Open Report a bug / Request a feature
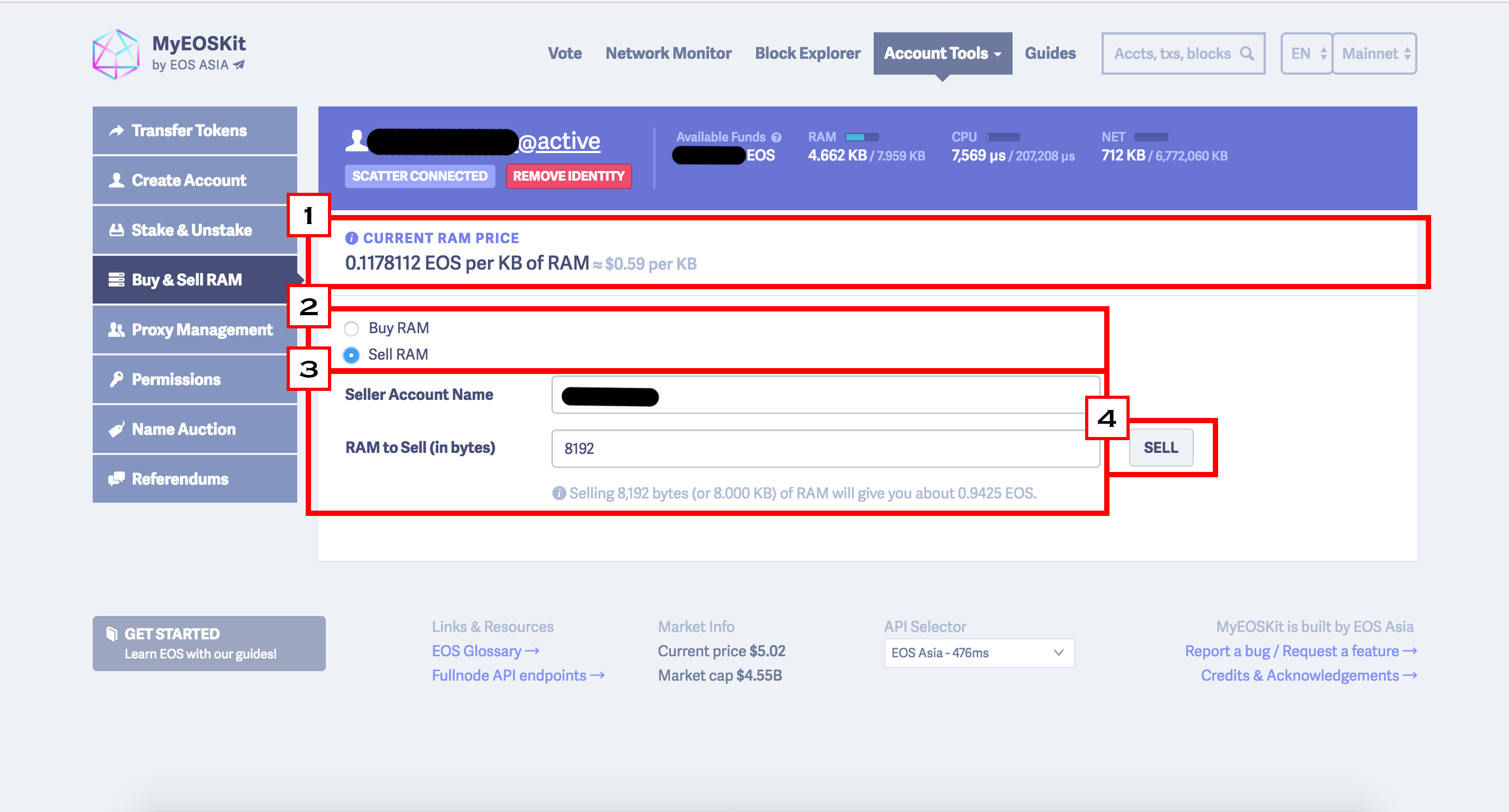The width and height of the screenshot is (1509, 812). (1300, 651)
